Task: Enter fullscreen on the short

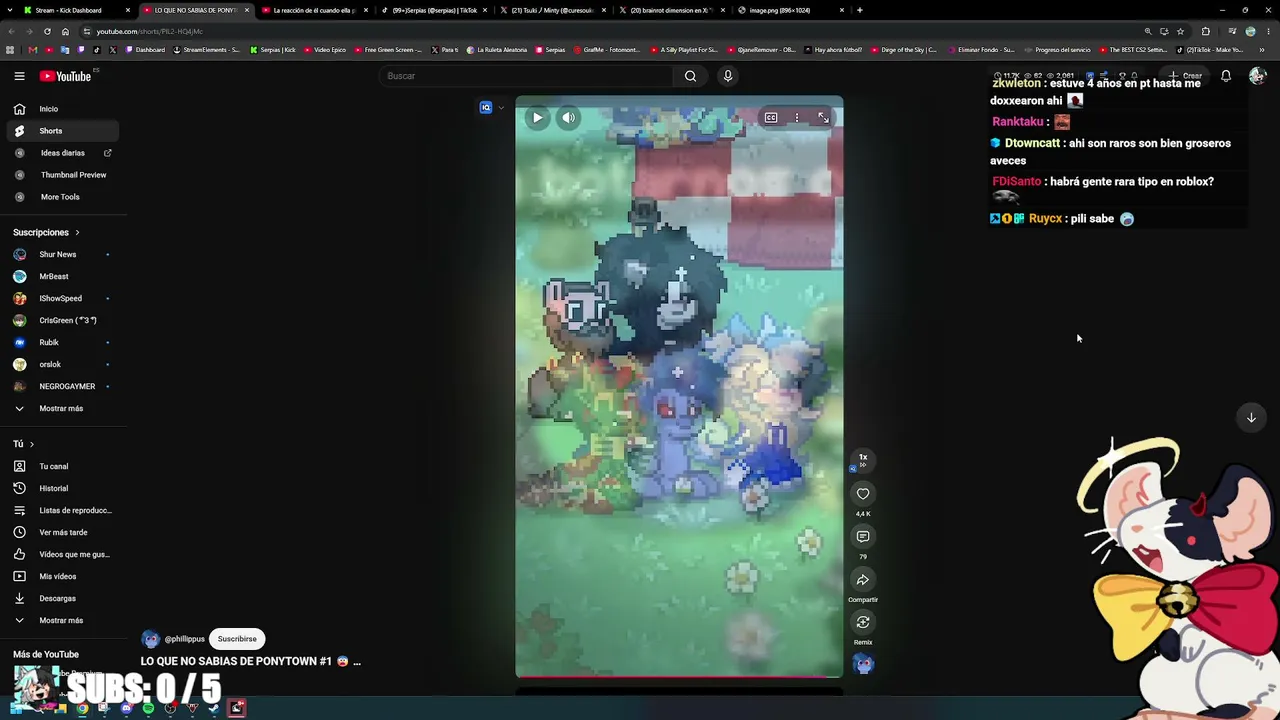Action: pos(823,118)
